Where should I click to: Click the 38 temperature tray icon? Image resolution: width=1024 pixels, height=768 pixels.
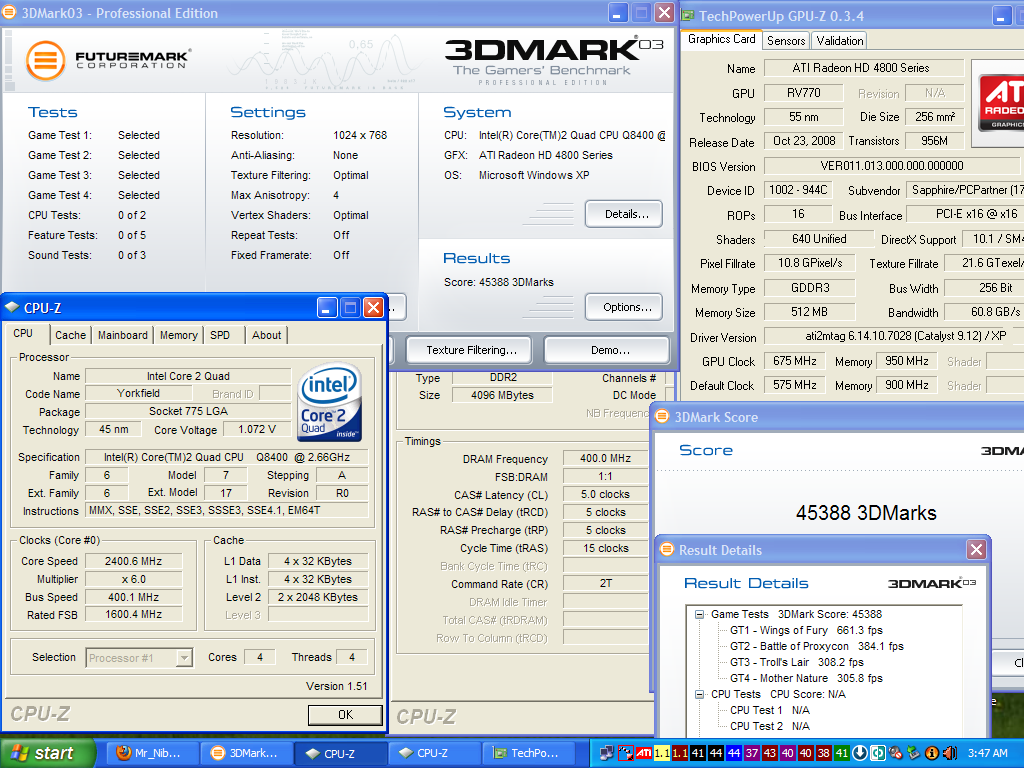click(824, 753)
